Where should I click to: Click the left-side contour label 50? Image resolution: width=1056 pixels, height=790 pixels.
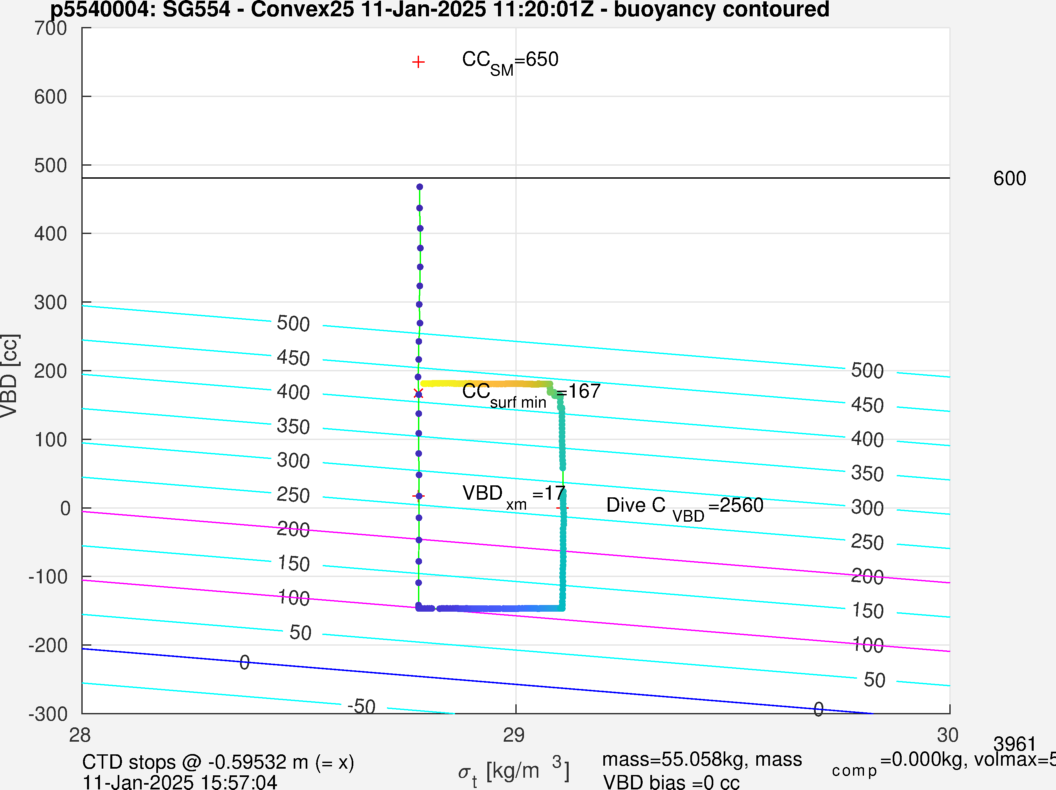point(300,632)
